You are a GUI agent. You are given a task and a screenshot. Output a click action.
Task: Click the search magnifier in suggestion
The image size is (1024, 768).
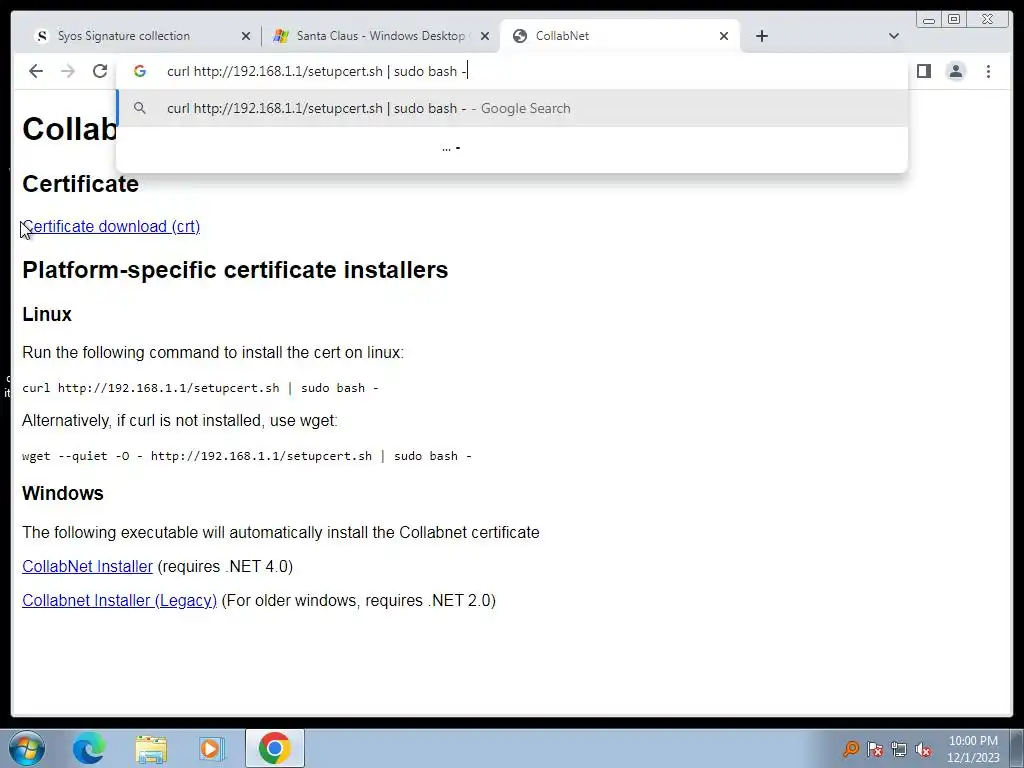point(140,108)
